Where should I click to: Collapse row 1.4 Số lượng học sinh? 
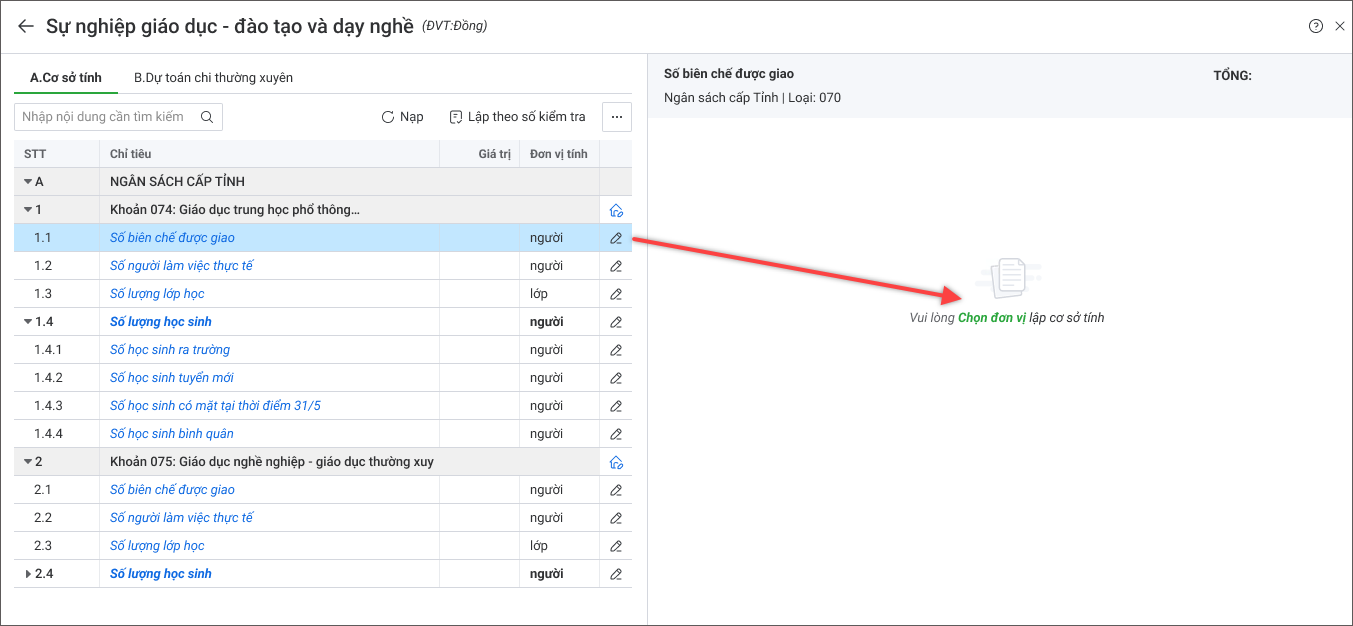coord(28,322)
